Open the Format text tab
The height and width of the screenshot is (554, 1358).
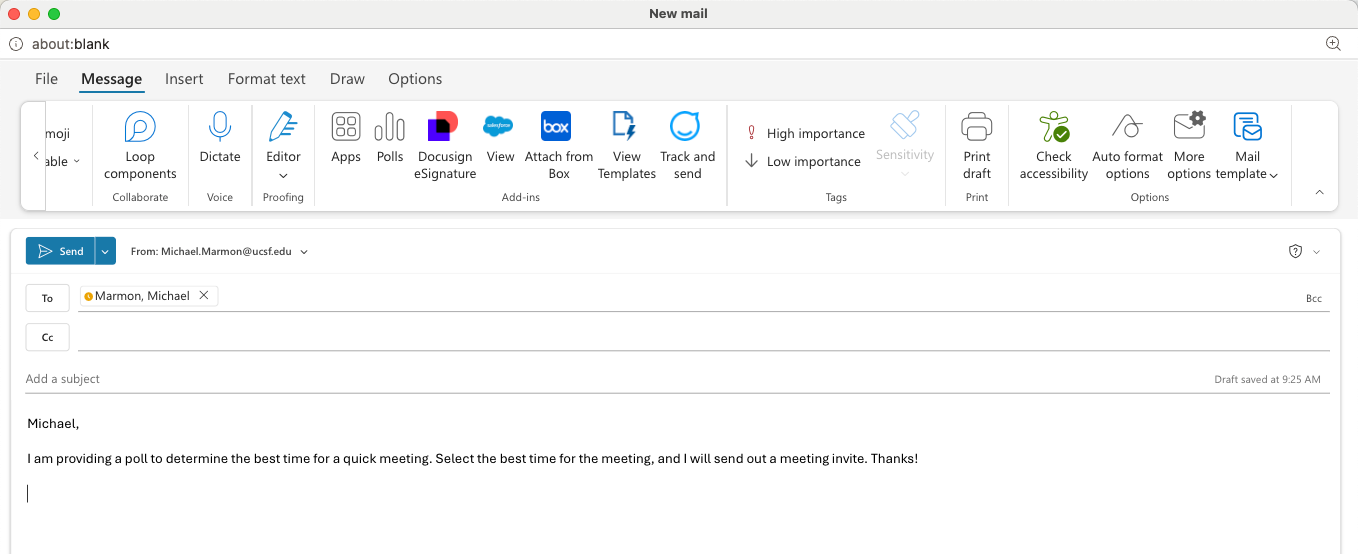click(267, 79)
